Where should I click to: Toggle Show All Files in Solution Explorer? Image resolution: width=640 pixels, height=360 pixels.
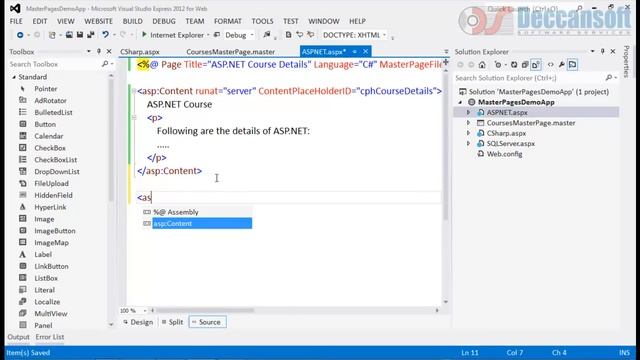pos(536,64)
